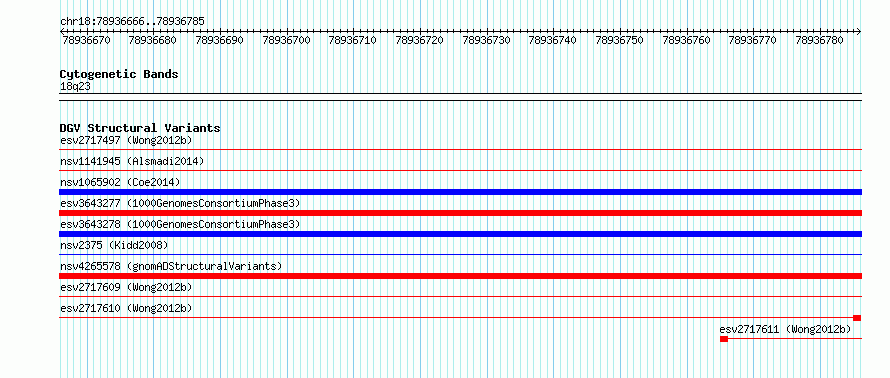The height and width of the screenshot is (378, 890).
Task: Click ruler position 78936740
Action: tap(553, 40)
